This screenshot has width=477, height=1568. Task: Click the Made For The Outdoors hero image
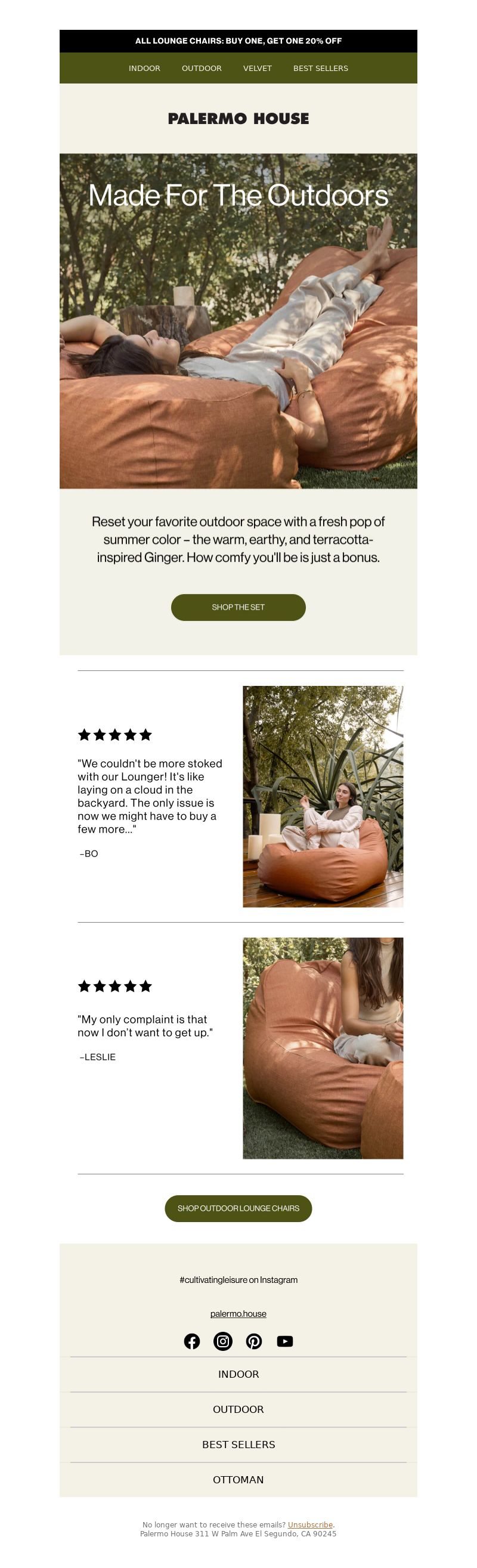pos(238,321)
